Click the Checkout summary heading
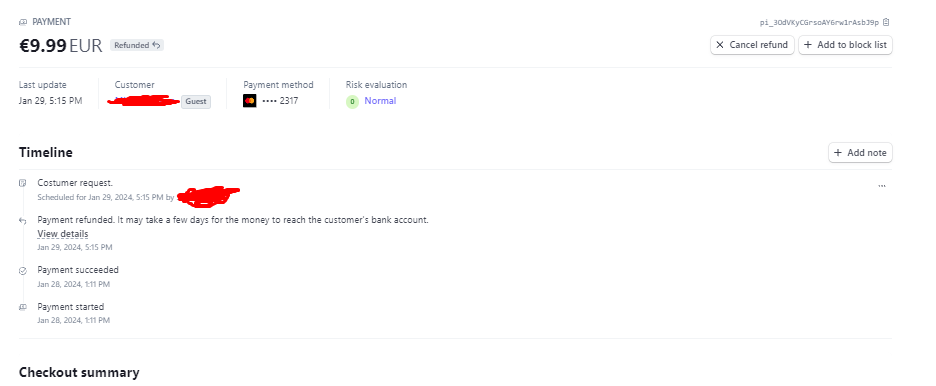Viewport: 936px width, 386px height. (x=79, y=372)
